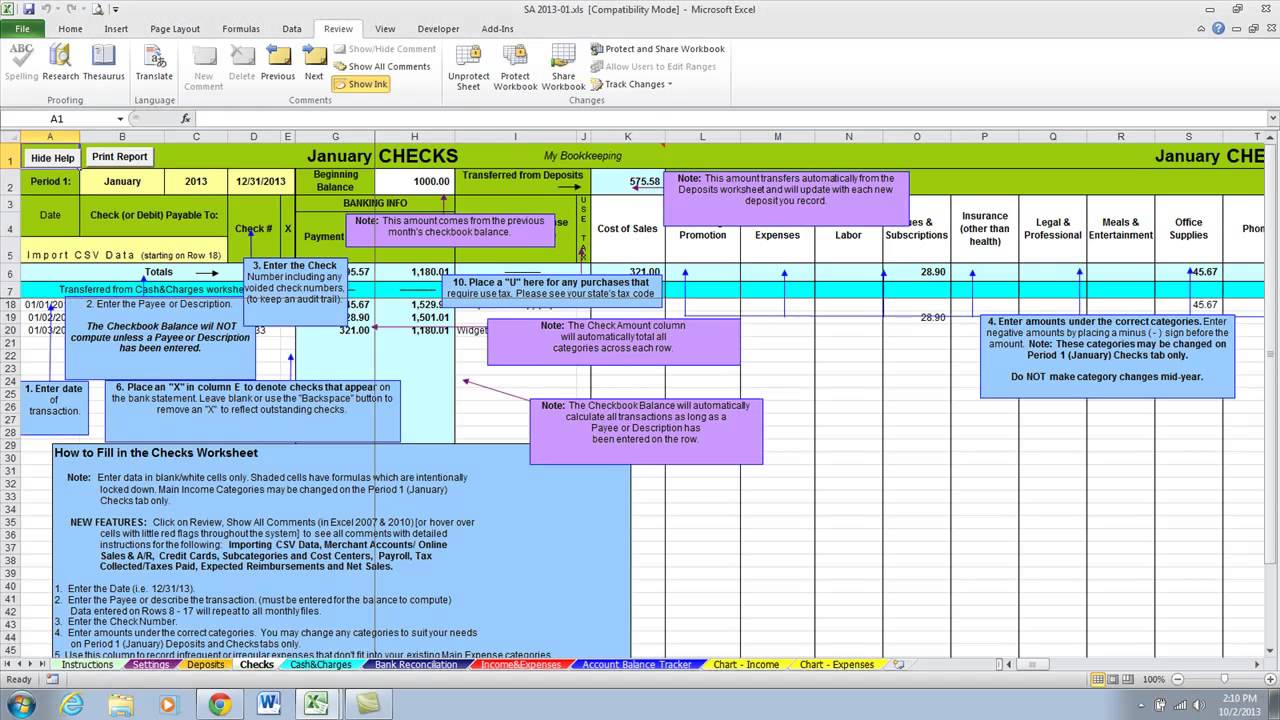The height and width of the screenshot is (720, 1280).
Task: Click the Translate icon
Action: [154, 62]
